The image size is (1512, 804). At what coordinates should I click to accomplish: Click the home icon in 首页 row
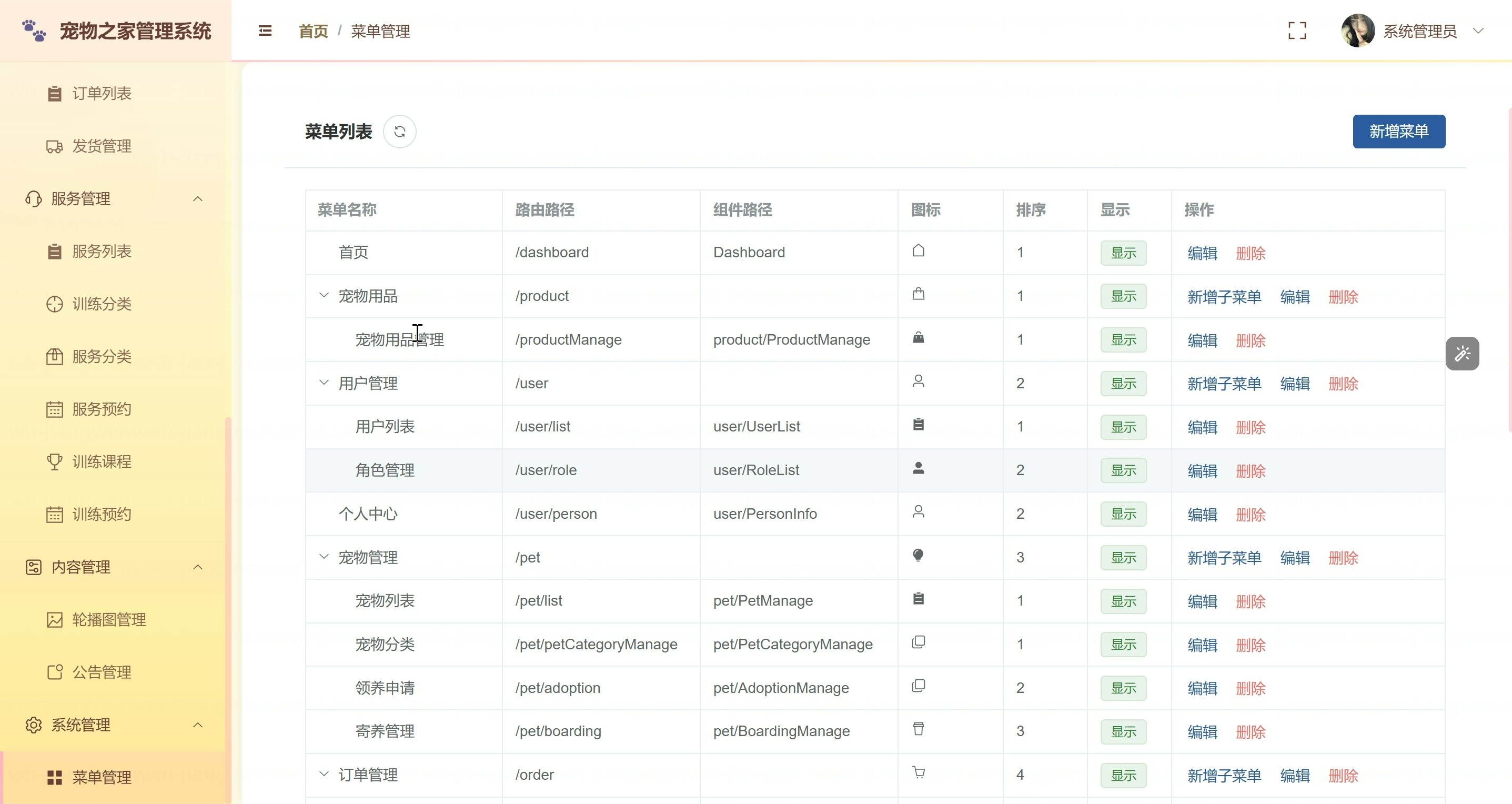coord(919,250)
